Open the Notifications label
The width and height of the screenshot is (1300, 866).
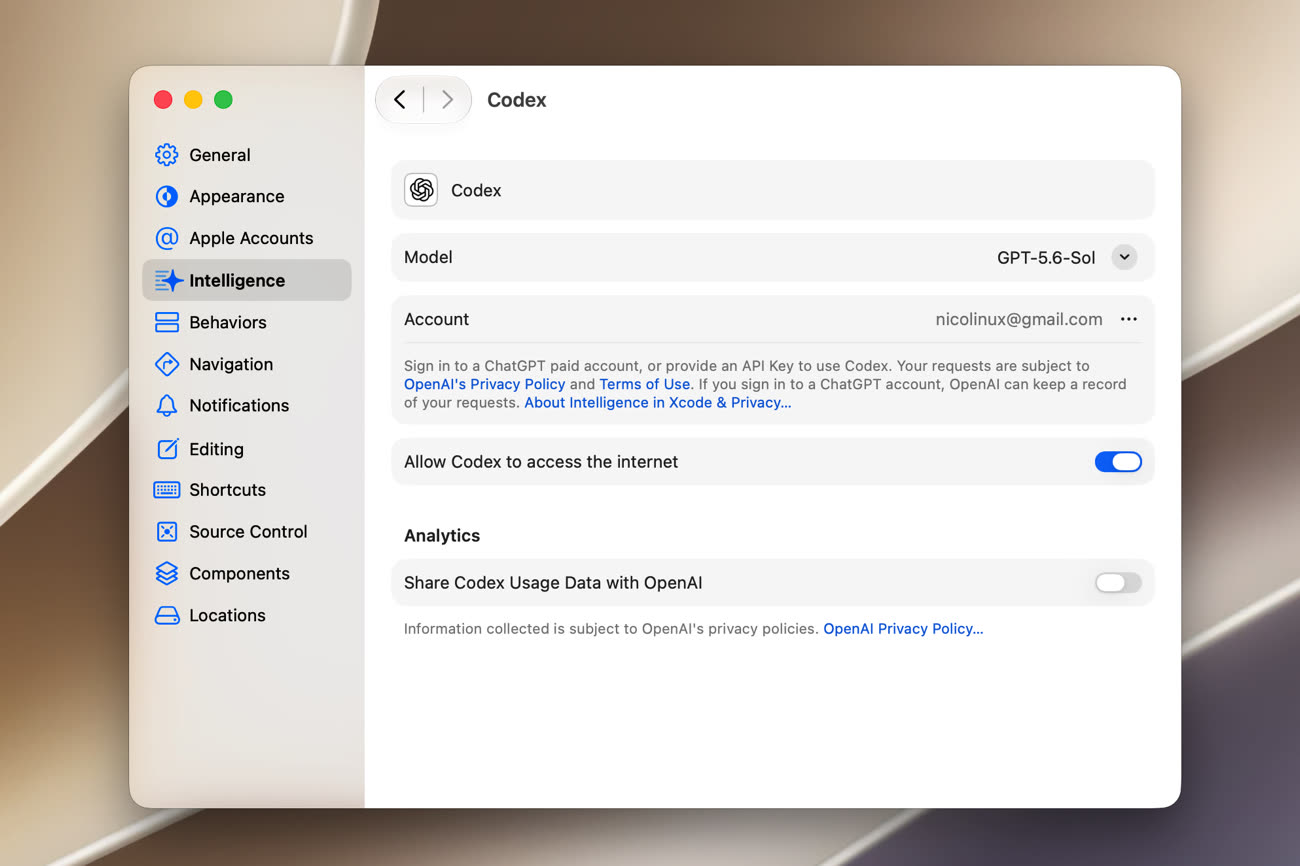point(239,405)
